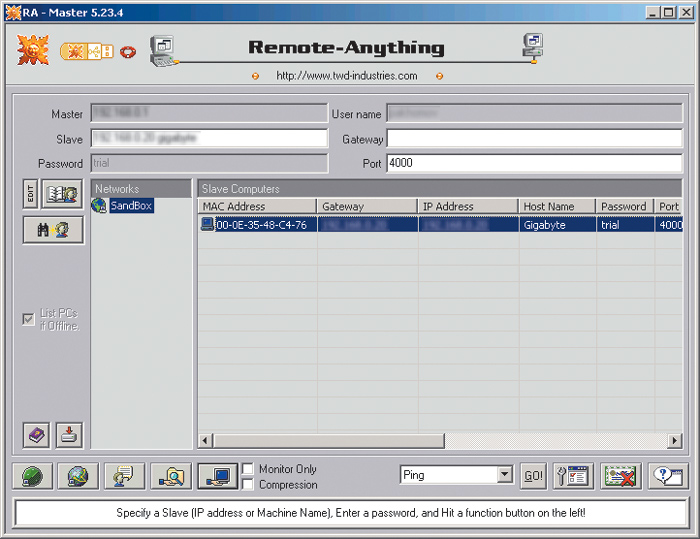Click the binoculars search computers button

(x=53, y=230)
